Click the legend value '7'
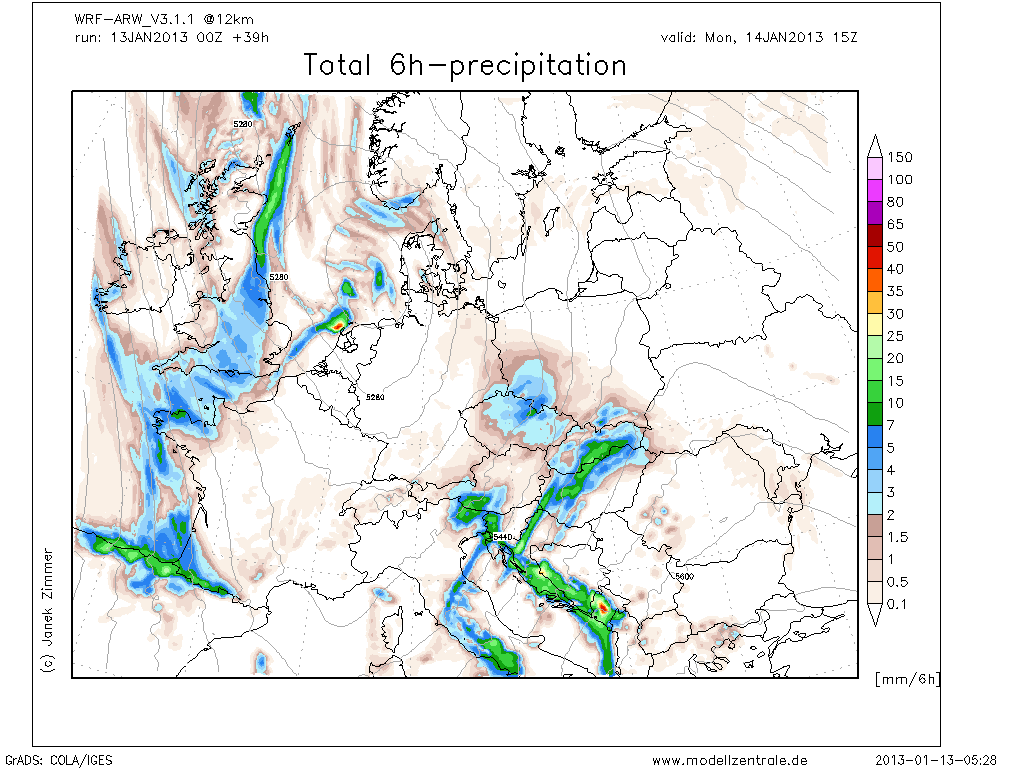This screenshot has height=768, width=1024. coord(891,425)
